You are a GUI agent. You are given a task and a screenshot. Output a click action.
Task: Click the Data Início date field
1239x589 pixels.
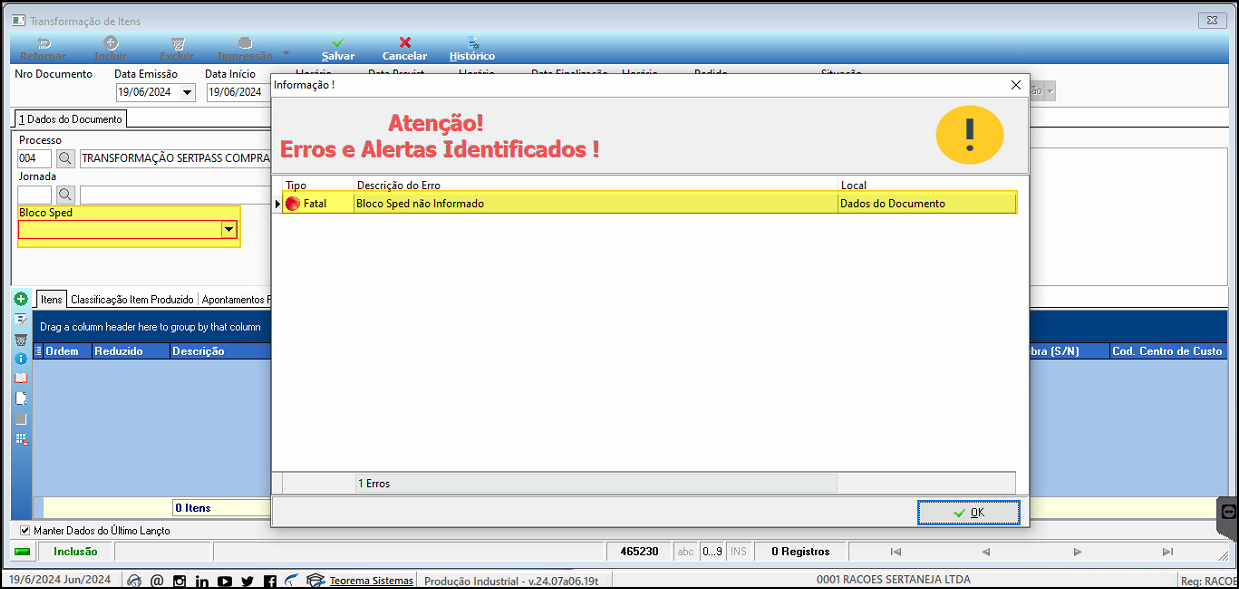tap(238, 93)
